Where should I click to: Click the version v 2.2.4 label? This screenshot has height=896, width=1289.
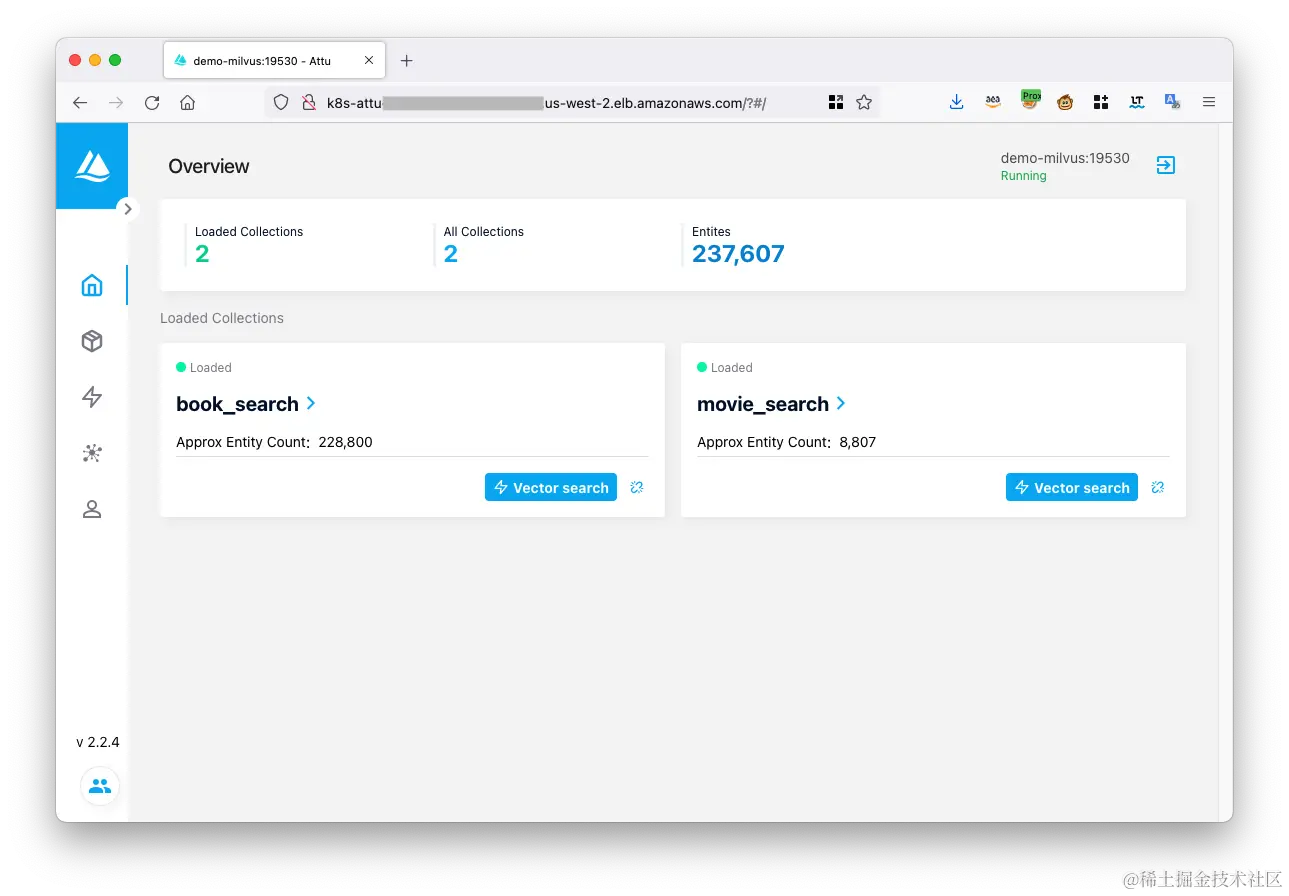pos(98,742)
